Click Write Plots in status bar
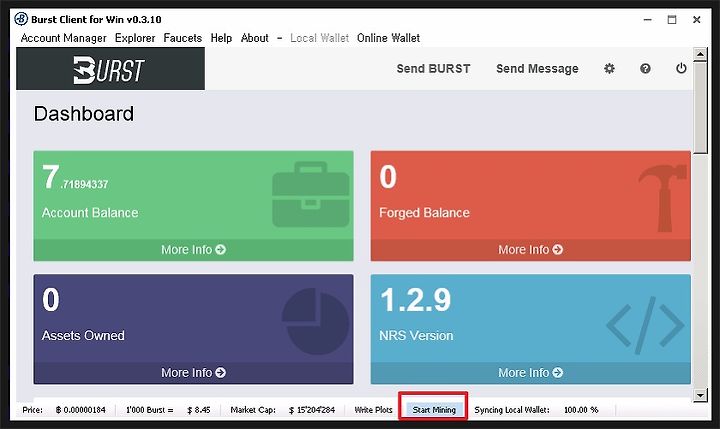Viewport: 720px width, 429px height. [373, 410]
